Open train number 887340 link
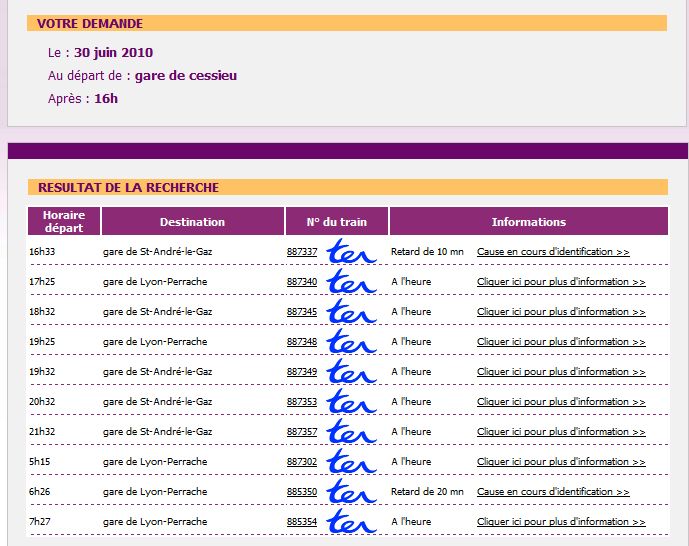This screenshot has width=689, height=546. point(302,282)
